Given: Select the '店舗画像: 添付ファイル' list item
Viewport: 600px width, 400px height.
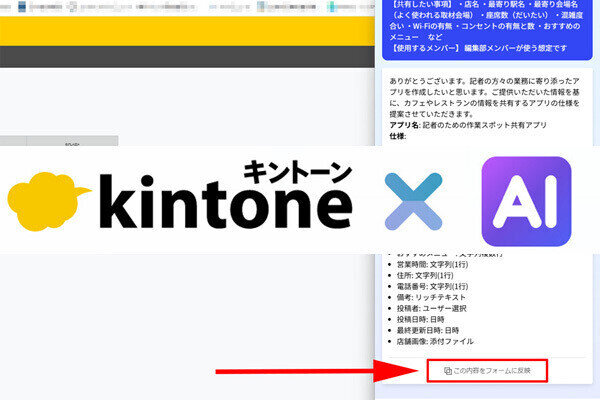Looking at the screenshot, I should click(x=435, y=341).
